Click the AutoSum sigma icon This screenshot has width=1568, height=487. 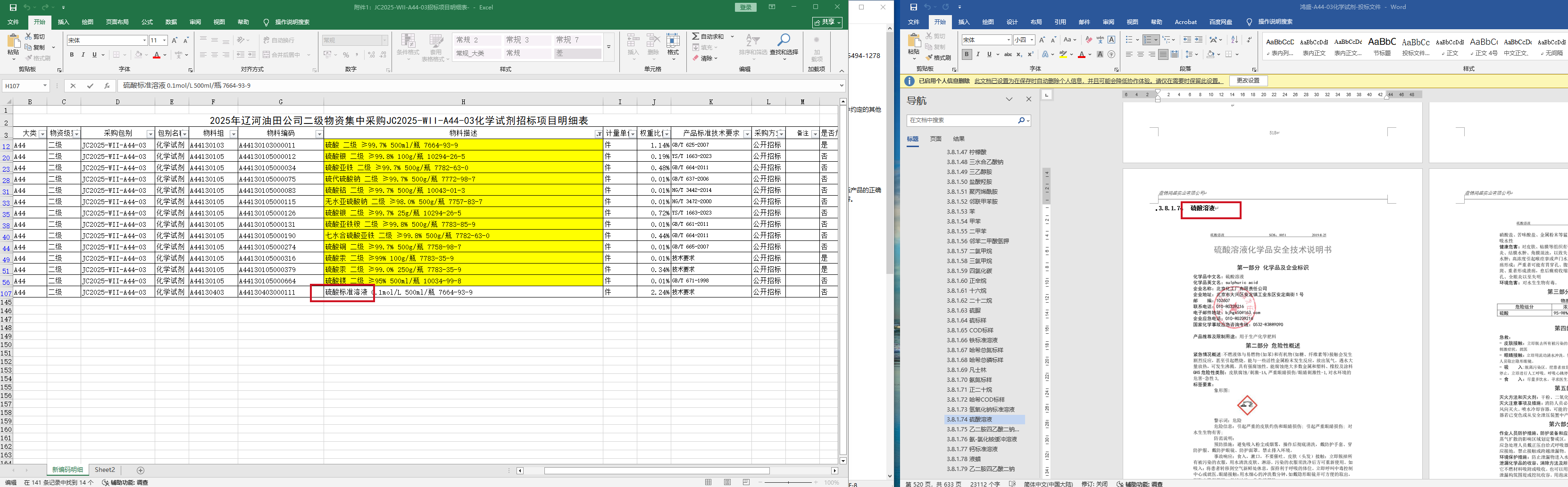point(695,36)
